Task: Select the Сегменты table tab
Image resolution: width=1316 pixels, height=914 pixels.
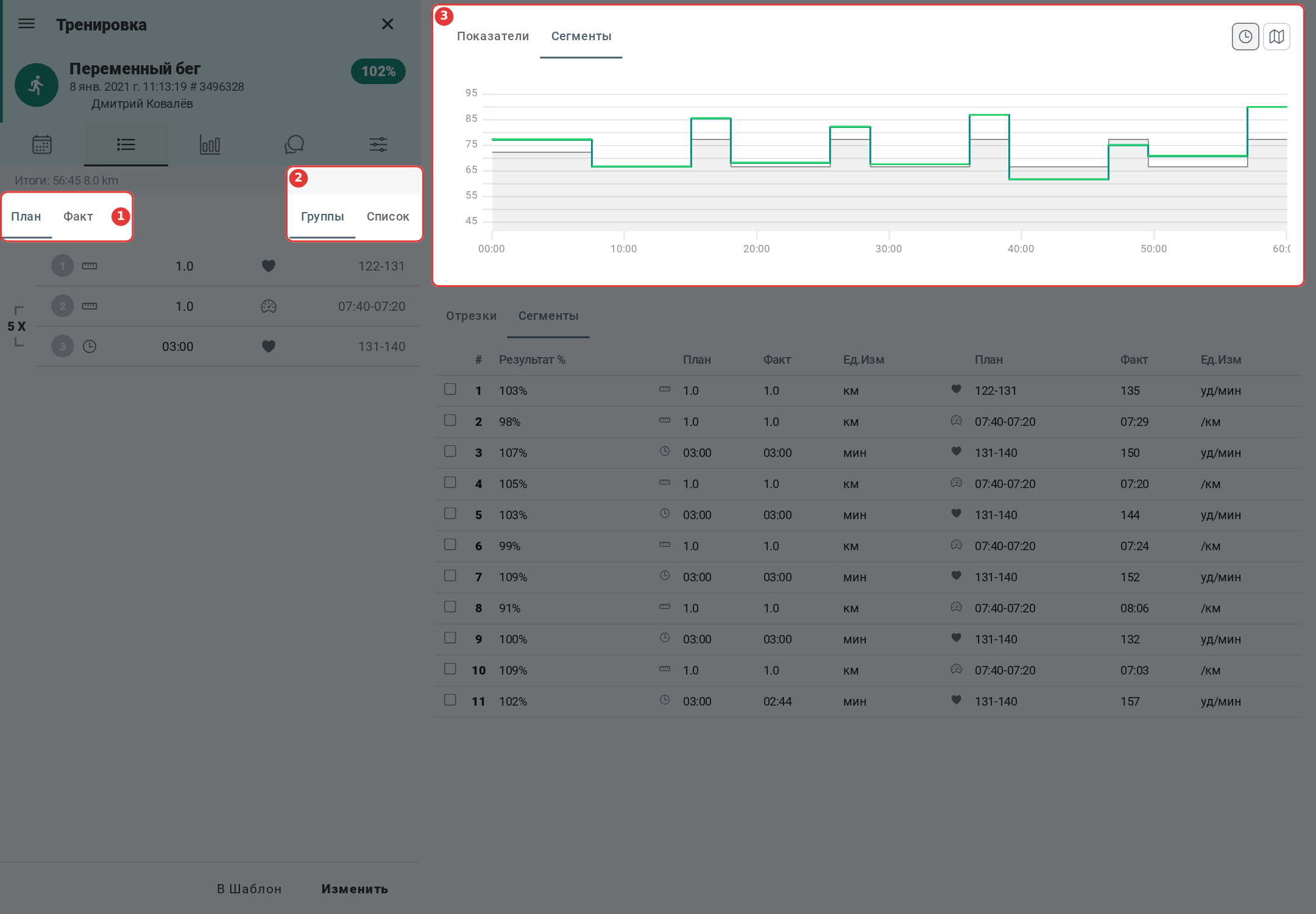Action: click(548, 316)
